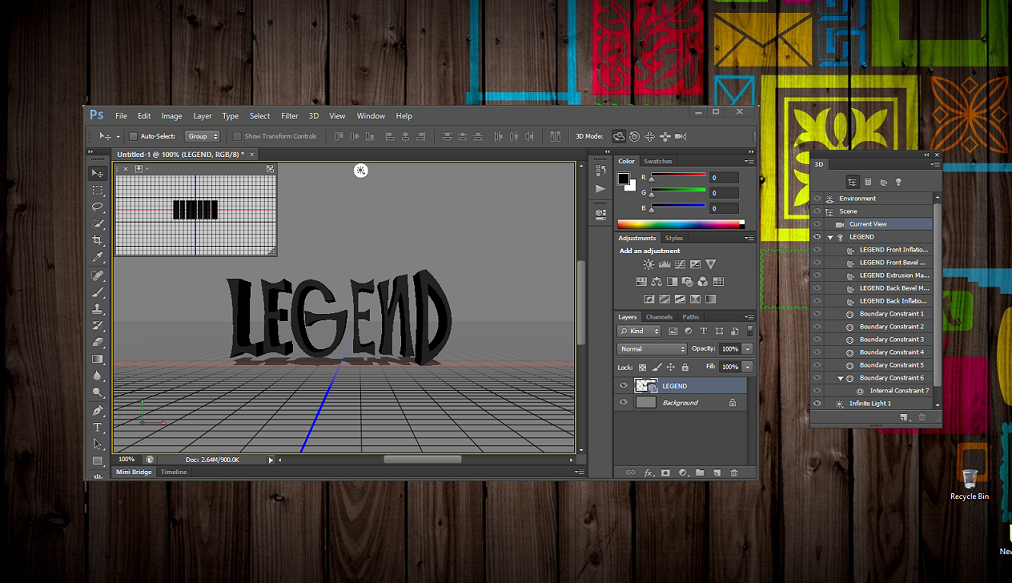Pick the Lasso tool
1012x583 pixels.
tap(98, 207)
